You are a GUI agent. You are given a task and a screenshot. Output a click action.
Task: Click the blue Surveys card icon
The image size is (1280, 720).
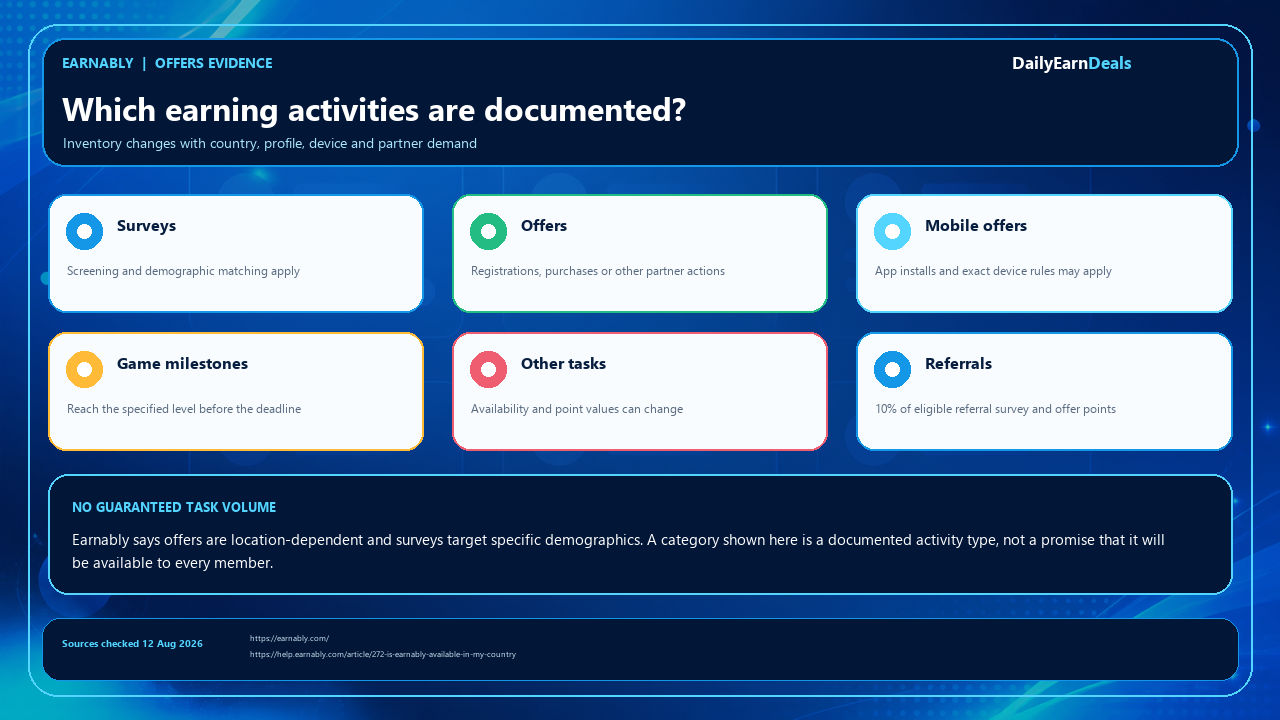pyautogui.click(x=84, y=232)
